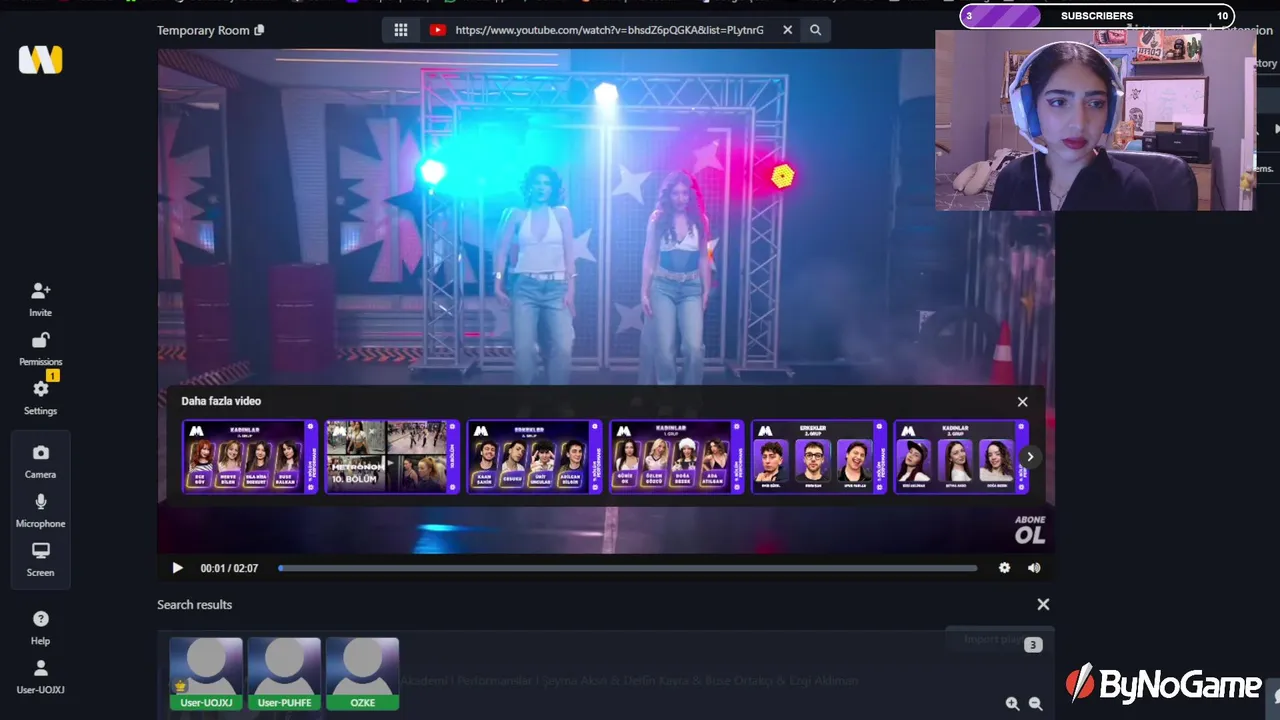This screenshot has width=1280, height=720.
Task: Click the Search results heading
Action: tap(194, 605)
